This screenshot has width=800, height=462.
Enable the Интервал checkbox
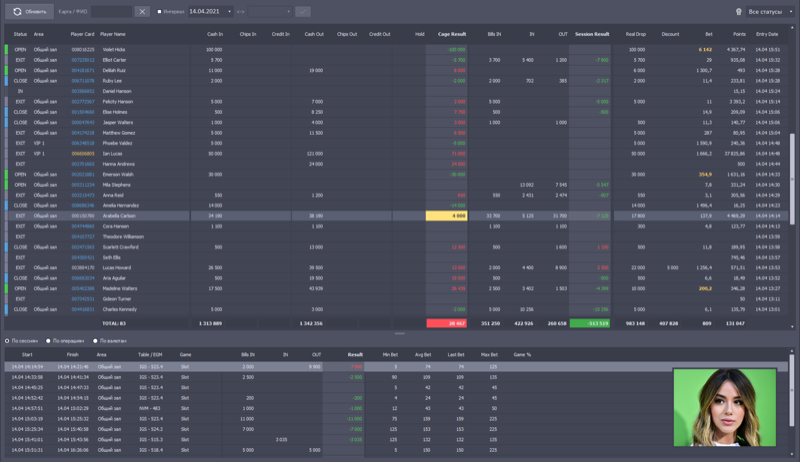(x=159, y=12)
